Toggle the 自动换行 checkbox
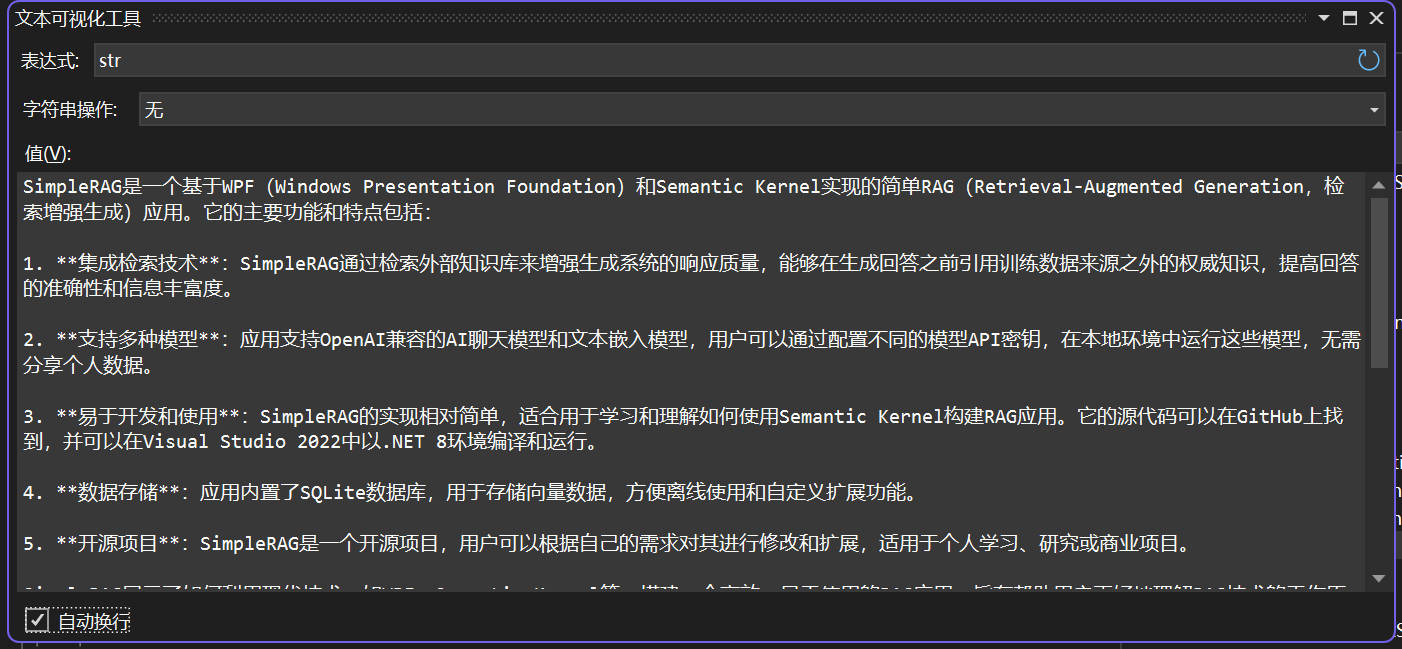Screen dimensions: 1402x649 tap(37, 621)
